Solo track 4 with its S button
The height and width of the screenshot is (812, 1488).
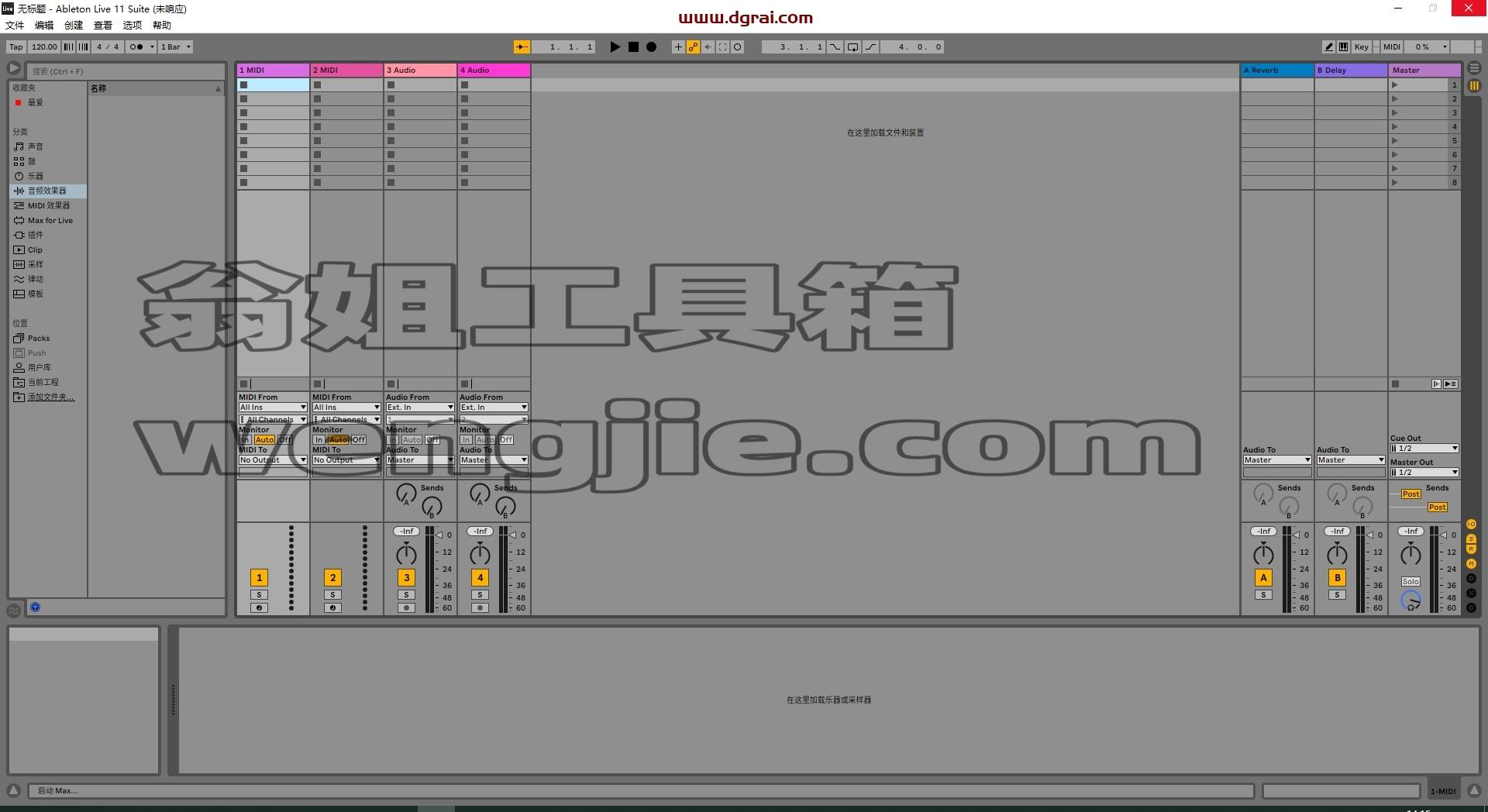(x=480, y=595)
